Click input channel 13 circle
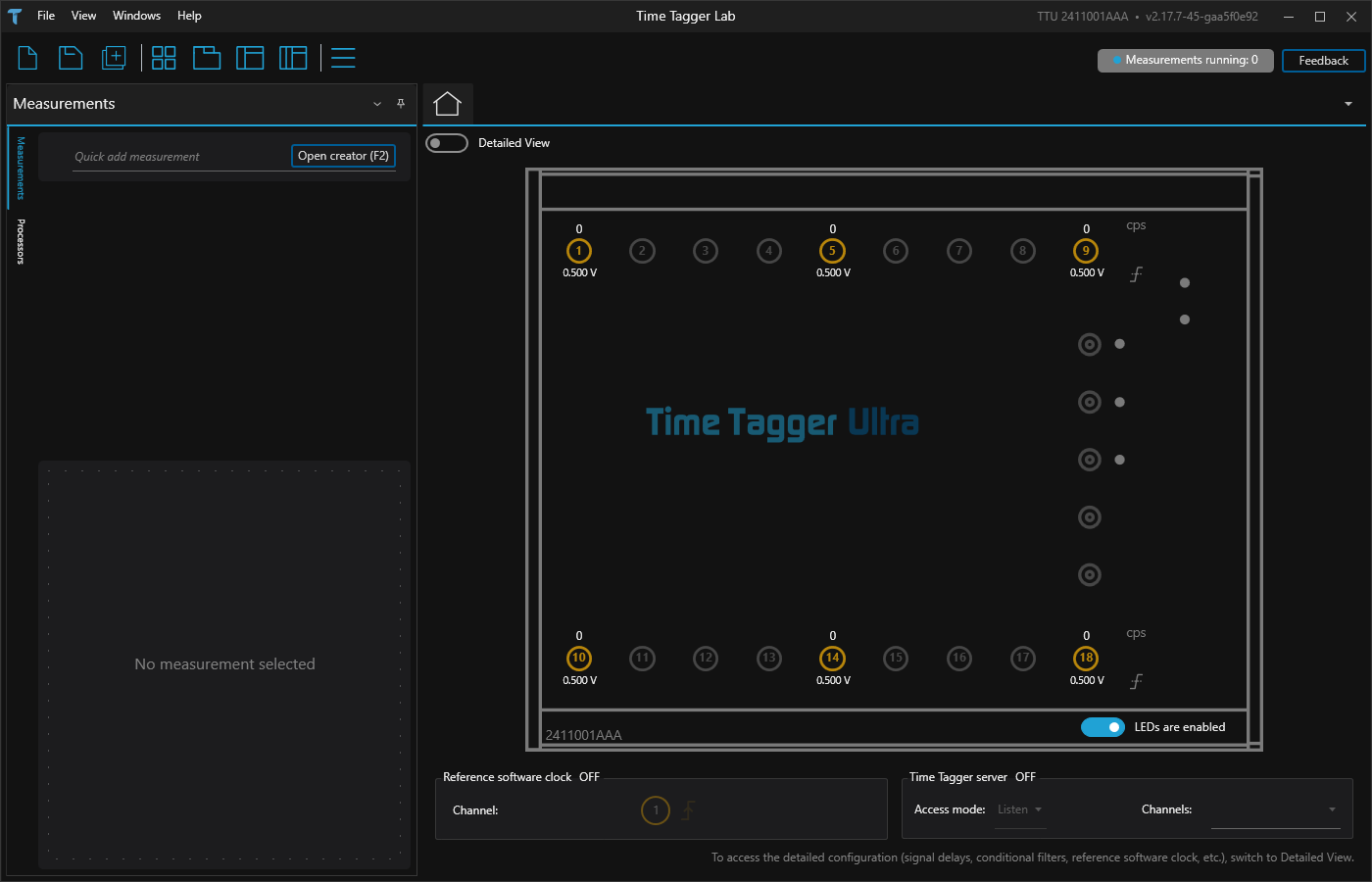Screen dimensions: 1372x882 coord(769,658)
